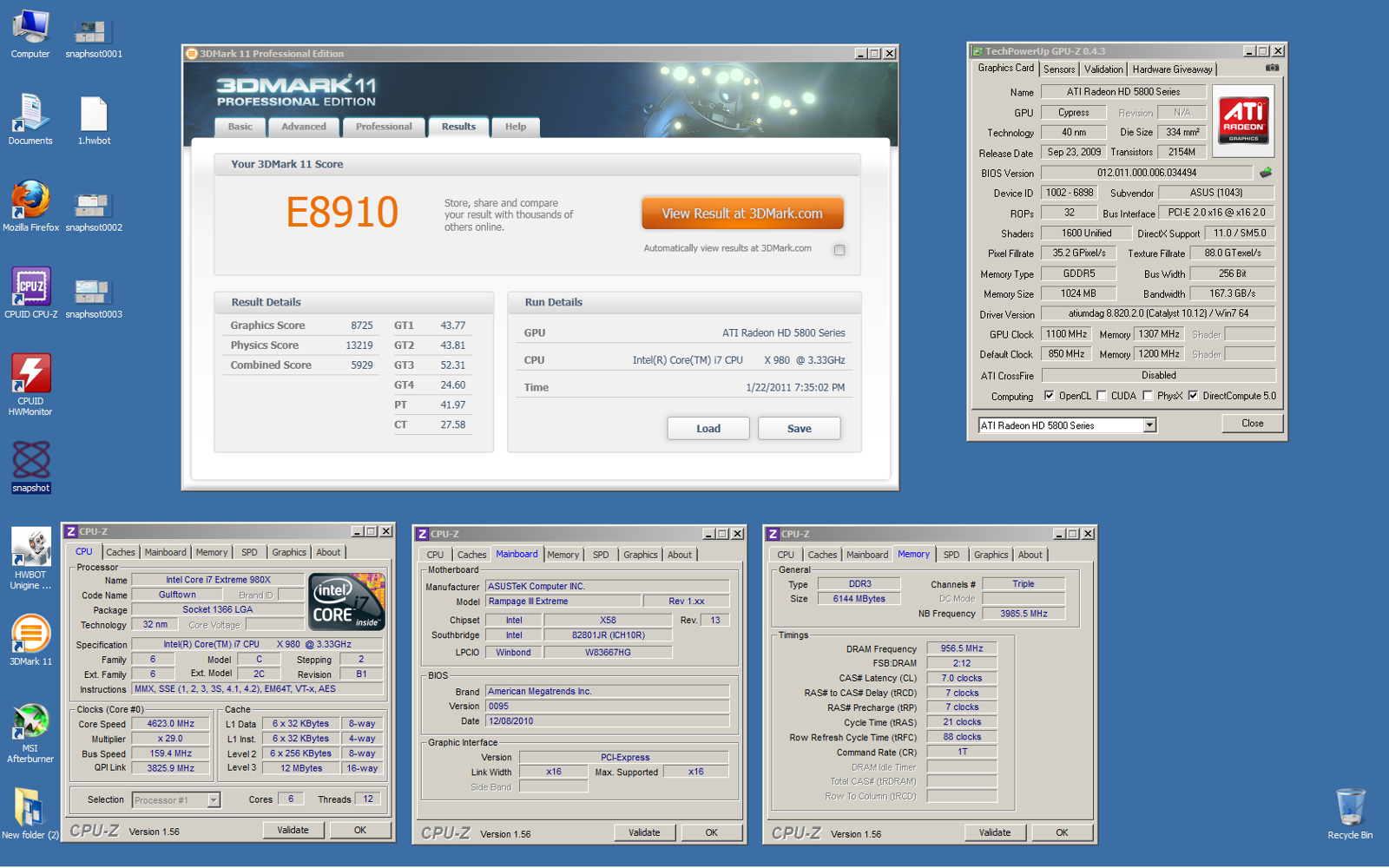Click Validate in the first CPU-Z window
This screenshot has width=1389, height=868.
pyautogui.click(x=293, y=831)
